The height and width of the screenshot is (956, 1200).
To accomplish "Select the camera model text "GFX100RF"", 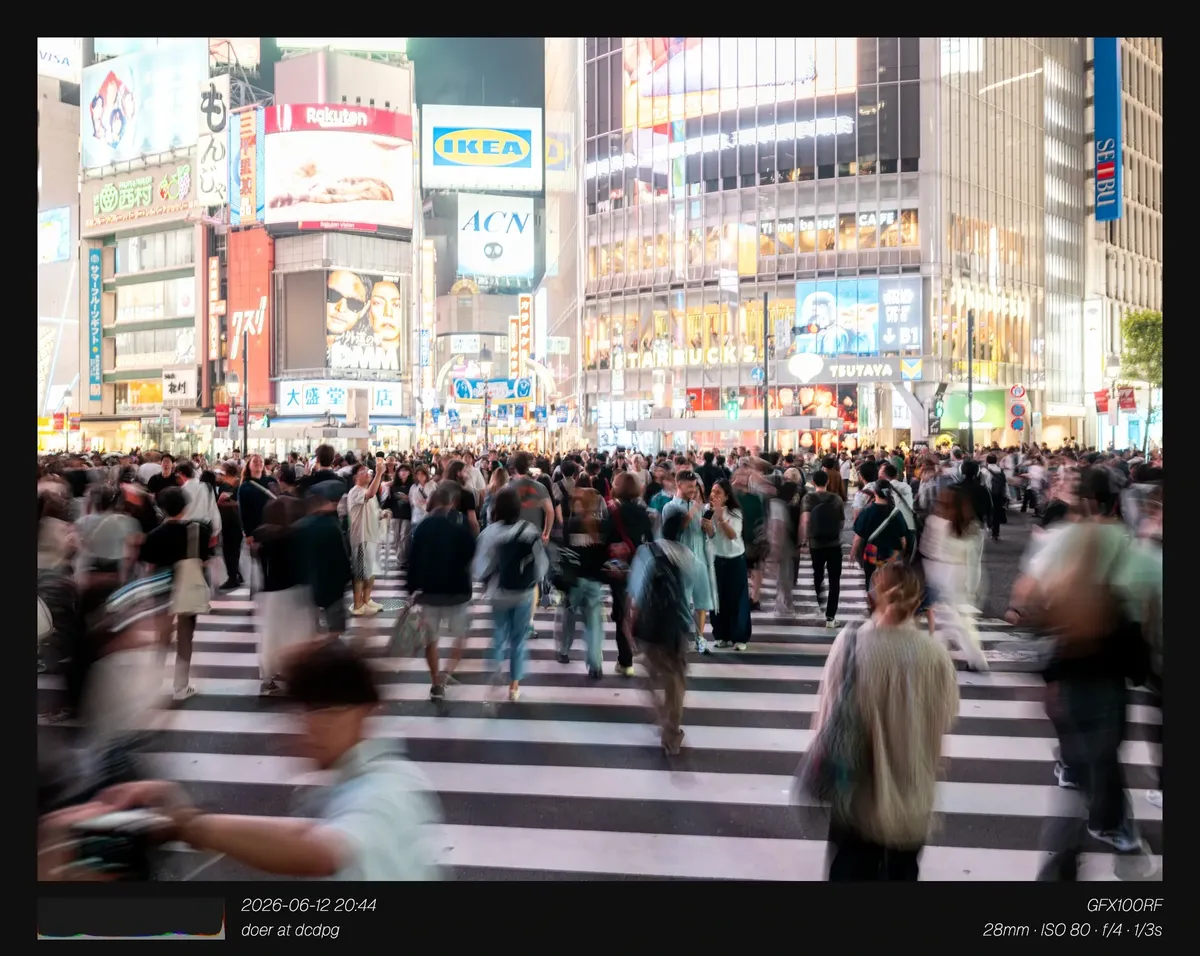I will click(1125, 905).
